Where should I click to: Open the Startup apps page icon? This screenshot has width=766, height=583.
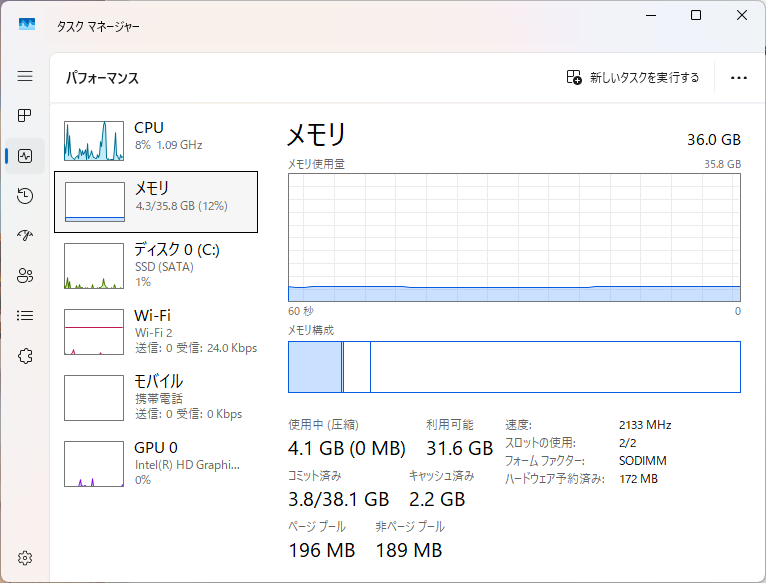point(25,236)
